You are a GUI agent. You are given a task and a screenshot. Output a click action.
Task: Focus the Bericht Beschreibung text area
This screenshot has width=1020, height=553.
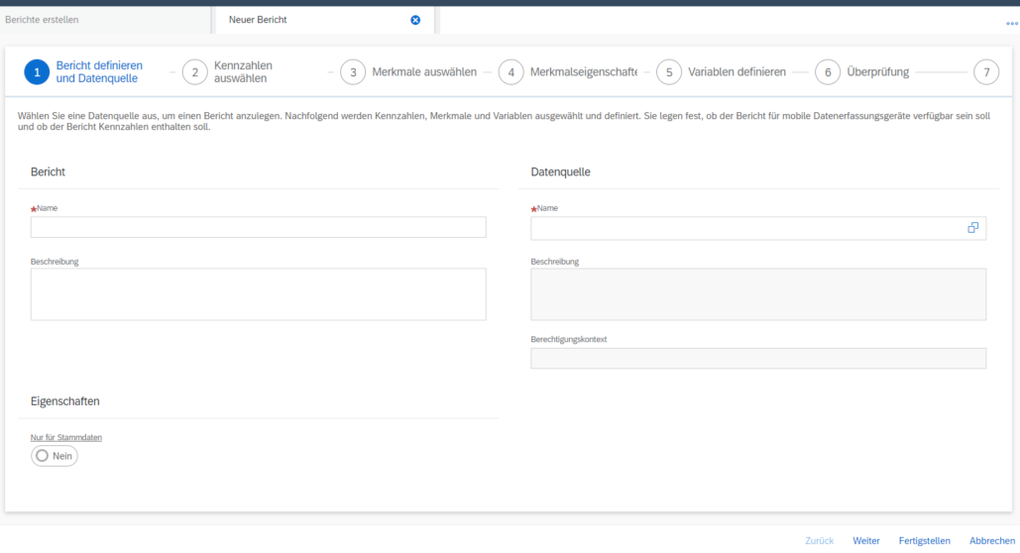click(258, 294)
